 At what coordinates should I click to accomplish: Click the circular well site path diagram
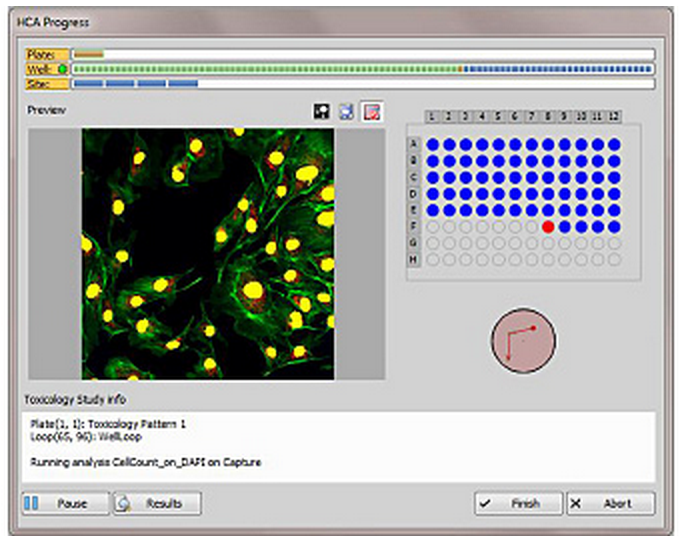pyautogui.click(x=523, y=340)
